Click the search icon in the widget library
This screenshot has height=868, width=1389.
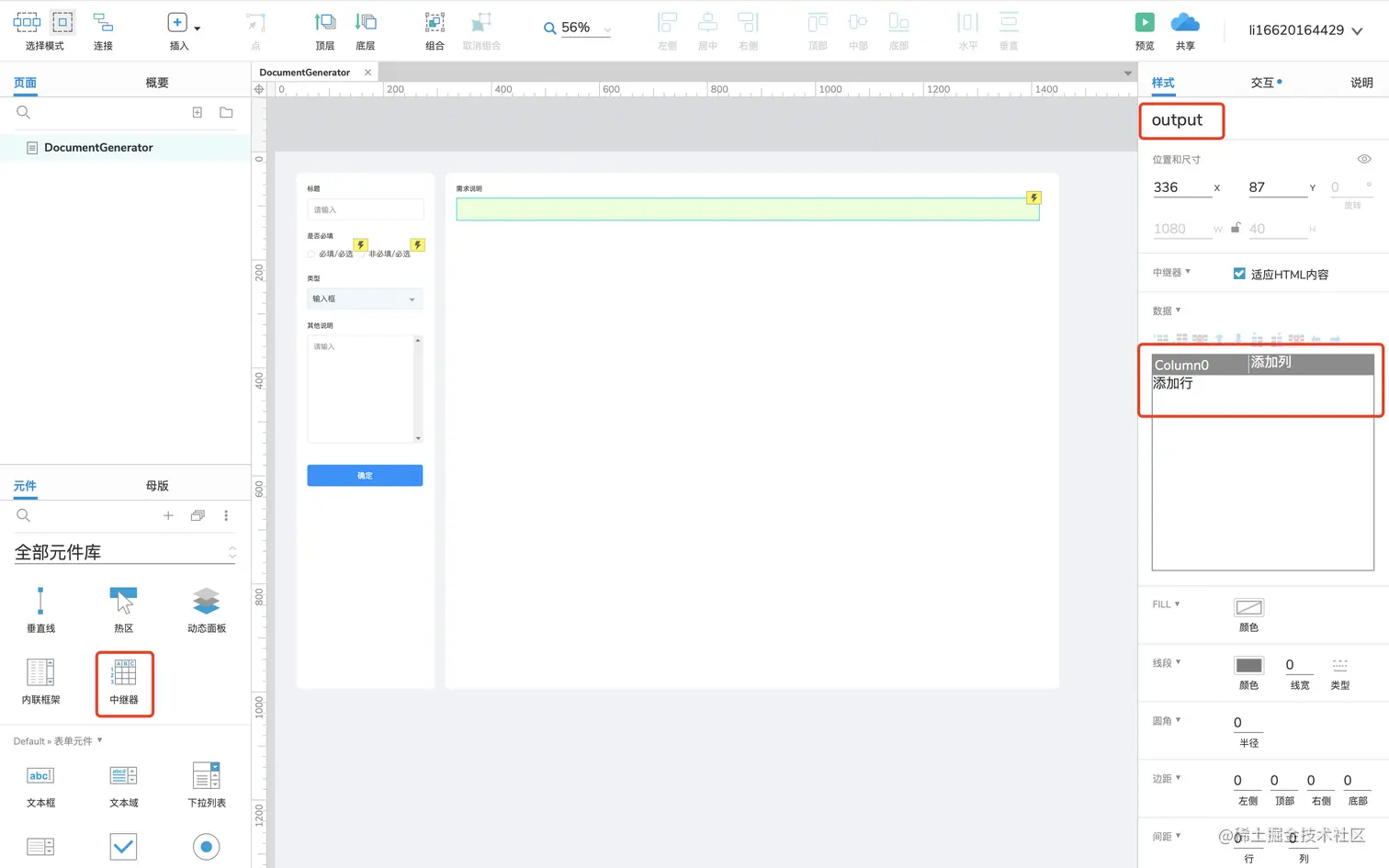click(24, 515)
